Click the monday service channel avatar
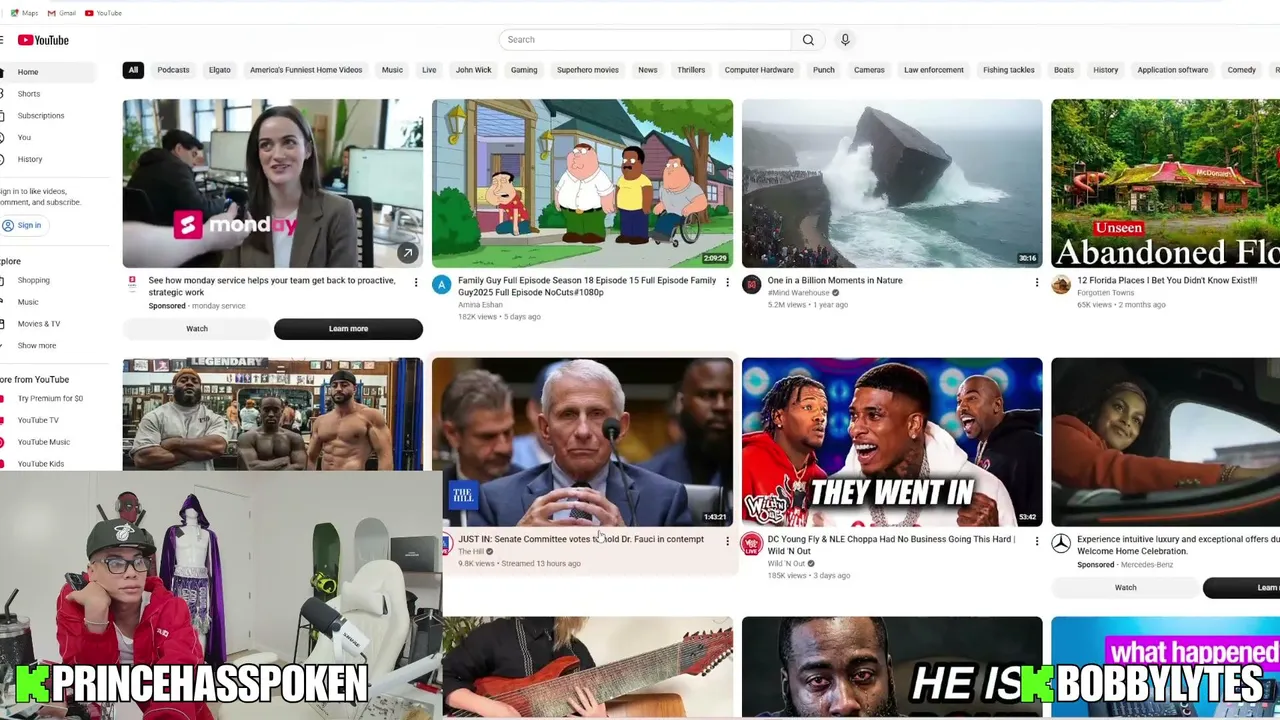The height and width of the screenshot is (720, 1280). coord(132,285)
